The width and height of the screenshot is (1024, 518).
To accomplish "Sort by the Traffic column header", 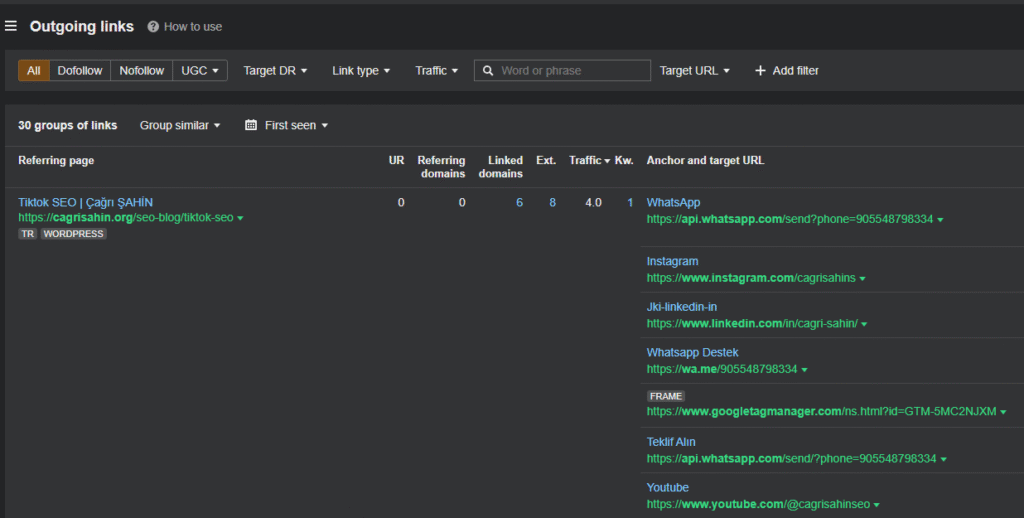I will tap(589, 160).
